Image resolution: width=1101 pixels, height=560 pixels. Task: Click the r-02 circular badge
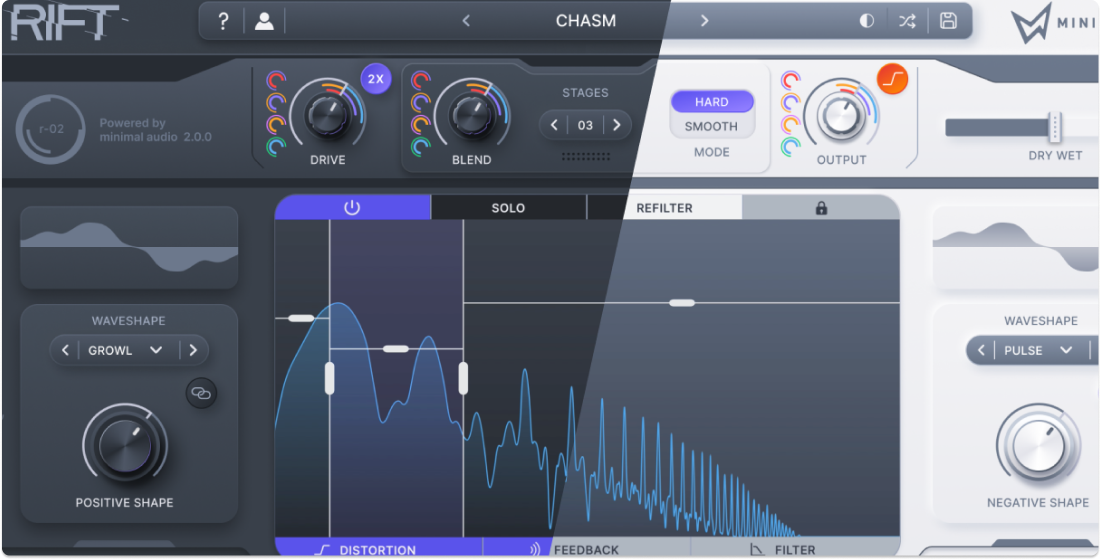tap(51, 129)
